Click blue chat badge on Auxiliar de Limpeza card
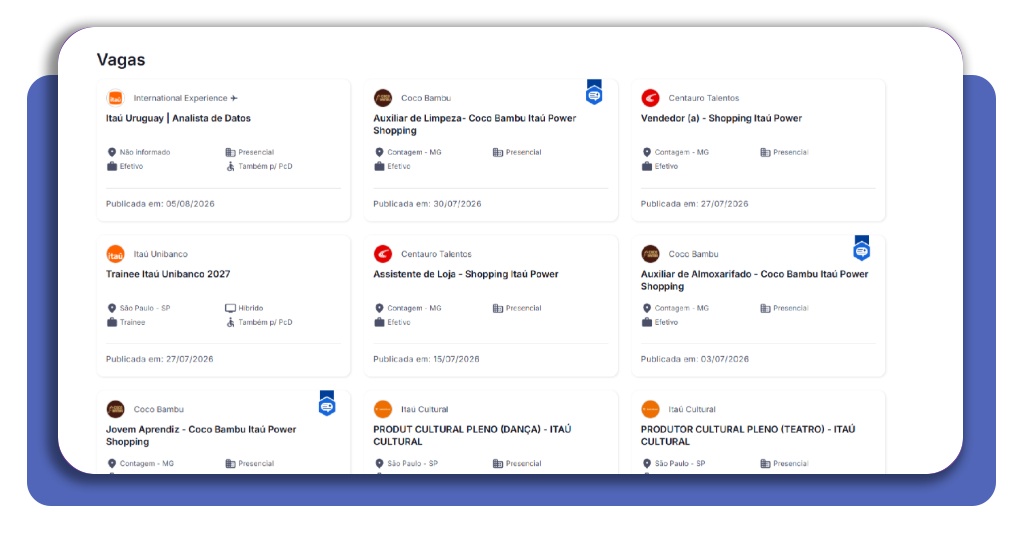The image size is (1024, 536). pos(594,92)
